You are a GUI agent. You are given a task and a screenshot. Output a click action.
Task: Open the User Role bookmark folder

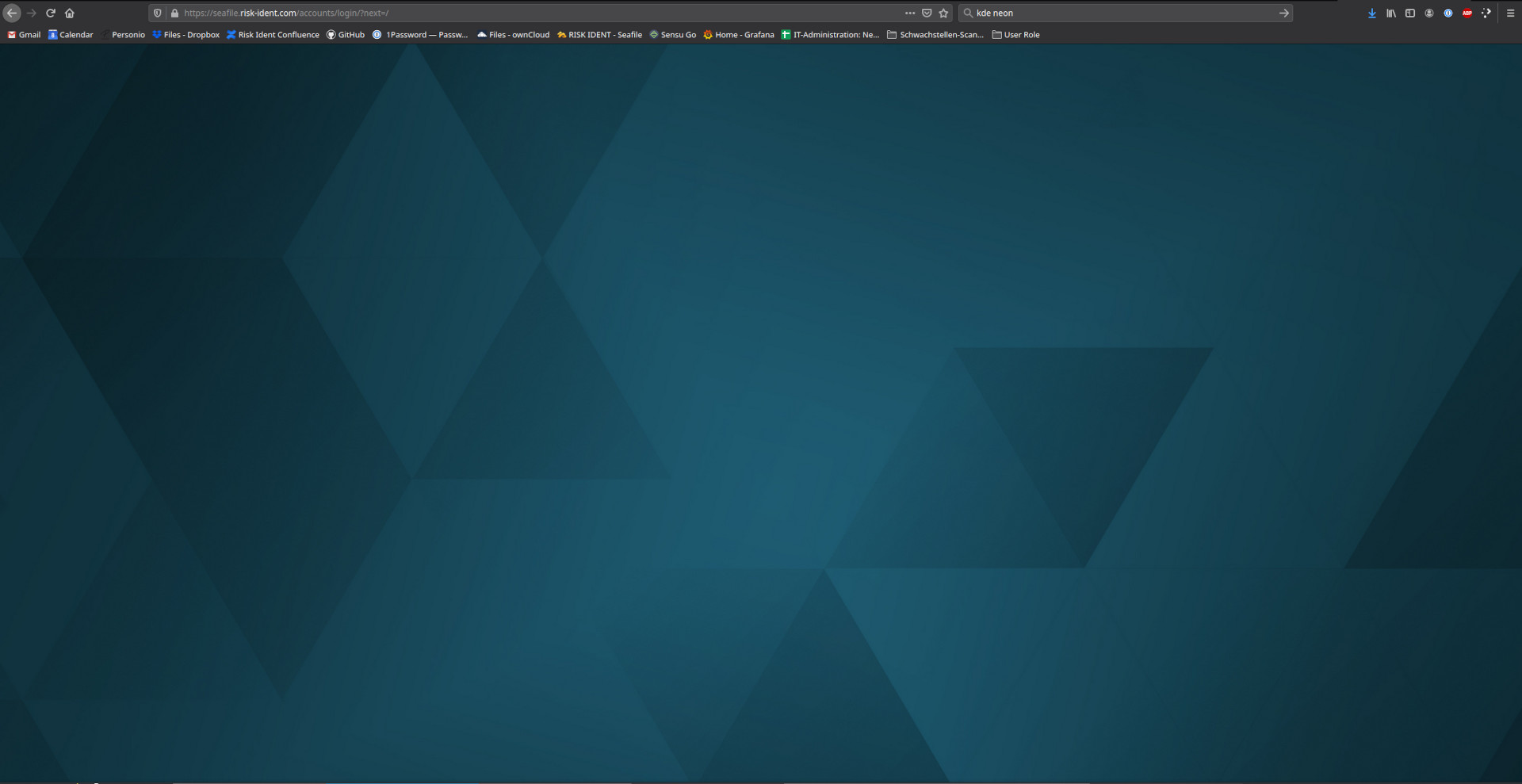1015,35
